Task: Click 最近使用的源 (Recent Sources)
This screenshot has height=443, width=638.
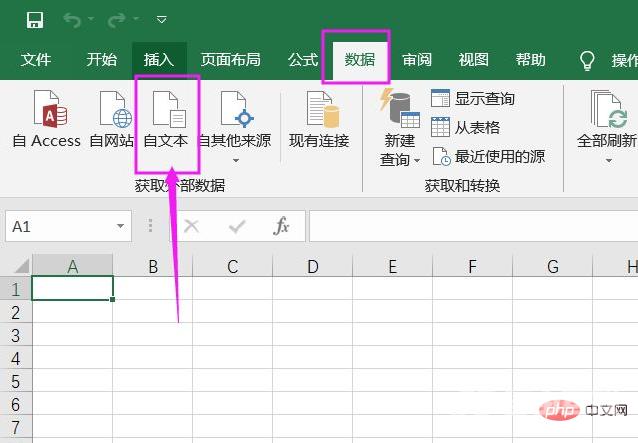Action: click(488, 157)
